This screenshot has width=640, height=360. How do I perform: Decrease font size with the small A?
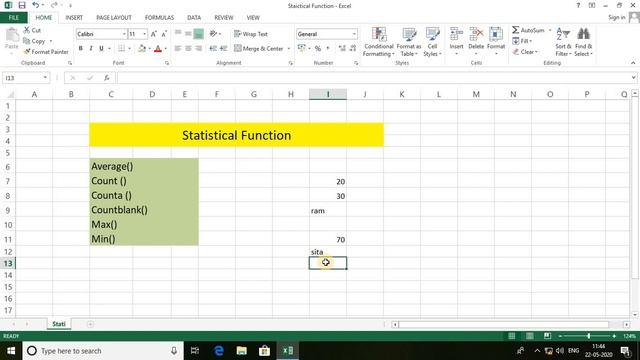pyautogui.click(x=164, y=34)
